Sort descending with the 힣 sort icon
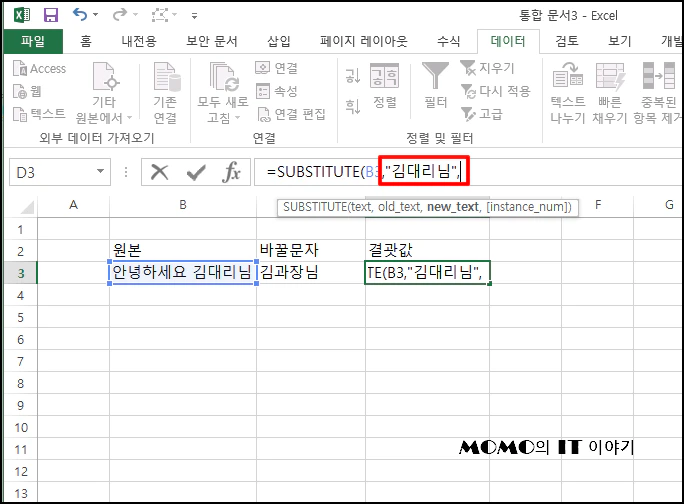 pos(353,106)
